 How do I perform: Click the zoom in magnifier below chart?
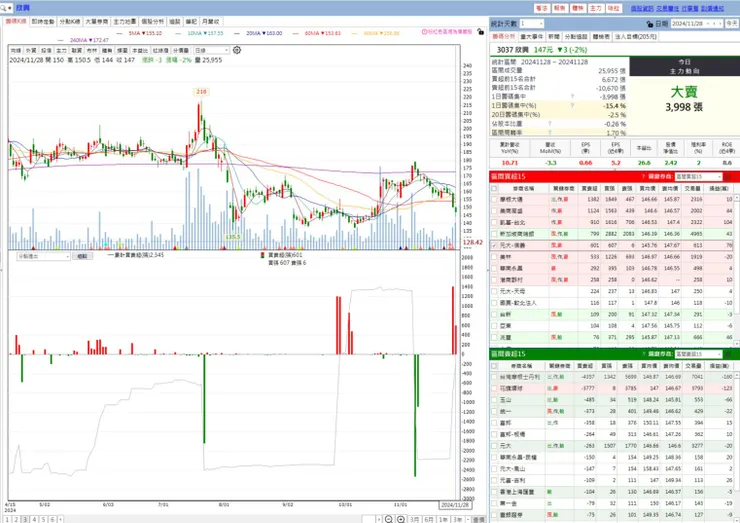[x=401, y=519]
